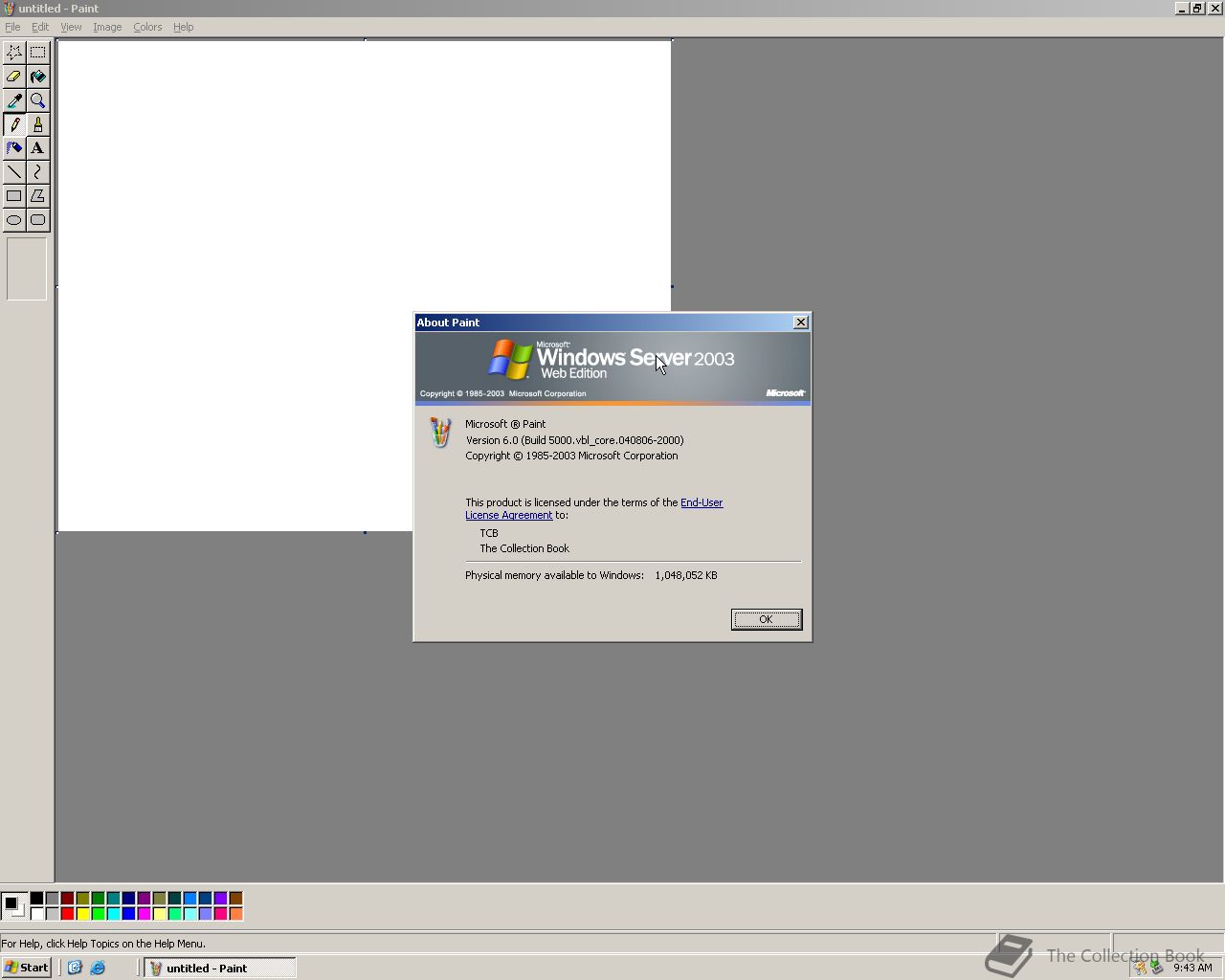
Task: Open the Help menu
Action: coord(183,27)
